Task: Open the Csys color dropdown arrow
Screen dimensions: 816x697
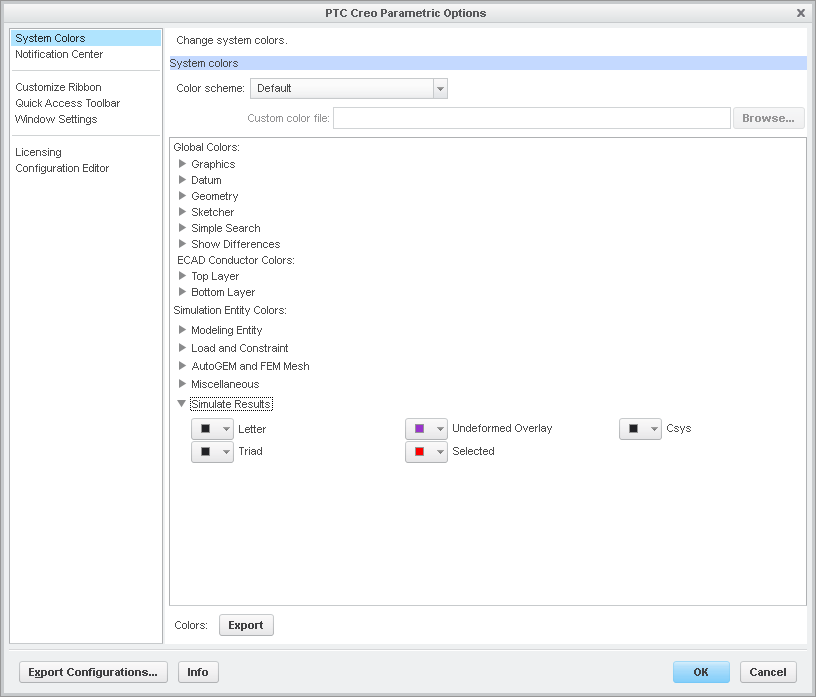Action: [x=654, y=429]
